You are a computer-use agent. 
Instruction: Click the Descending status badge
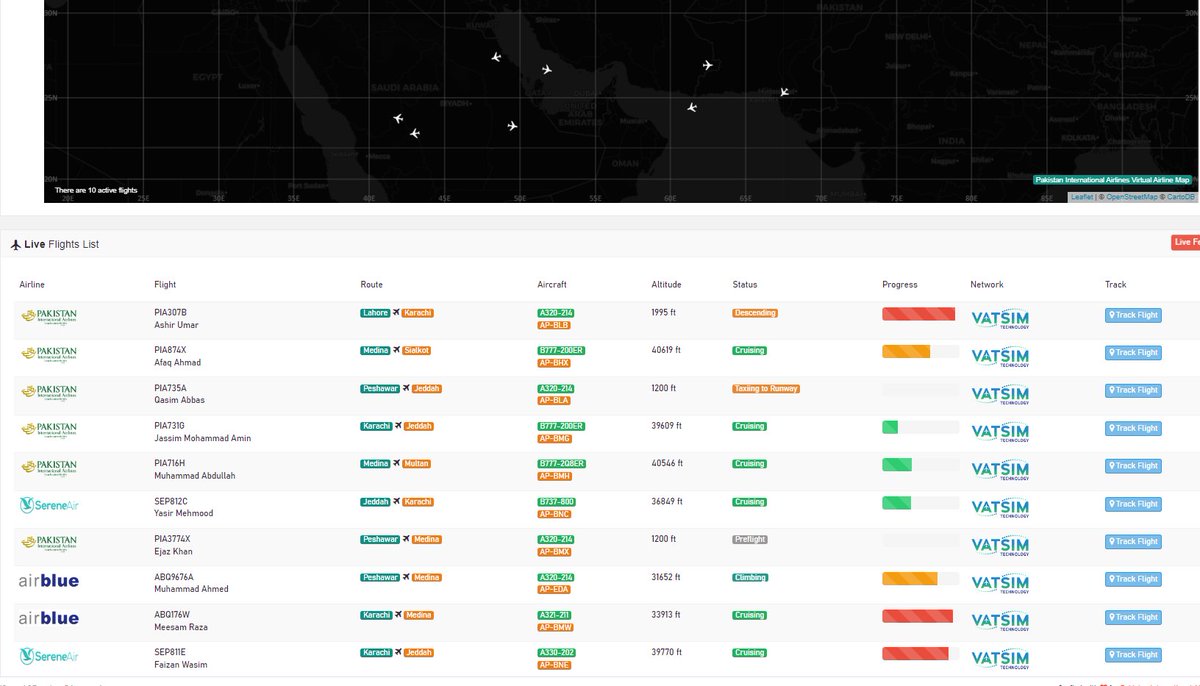point(755,313)
